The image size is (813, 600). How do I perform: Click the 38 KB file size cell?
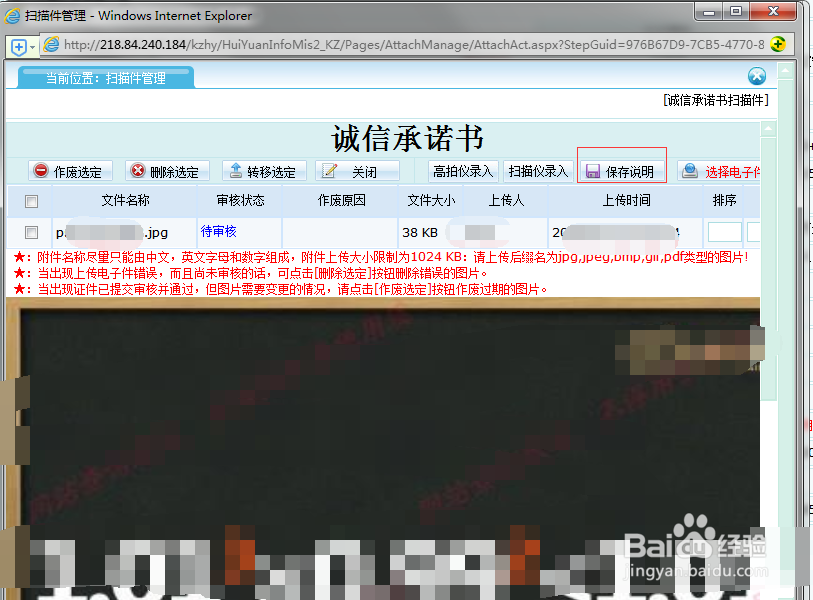coord(430,232)
